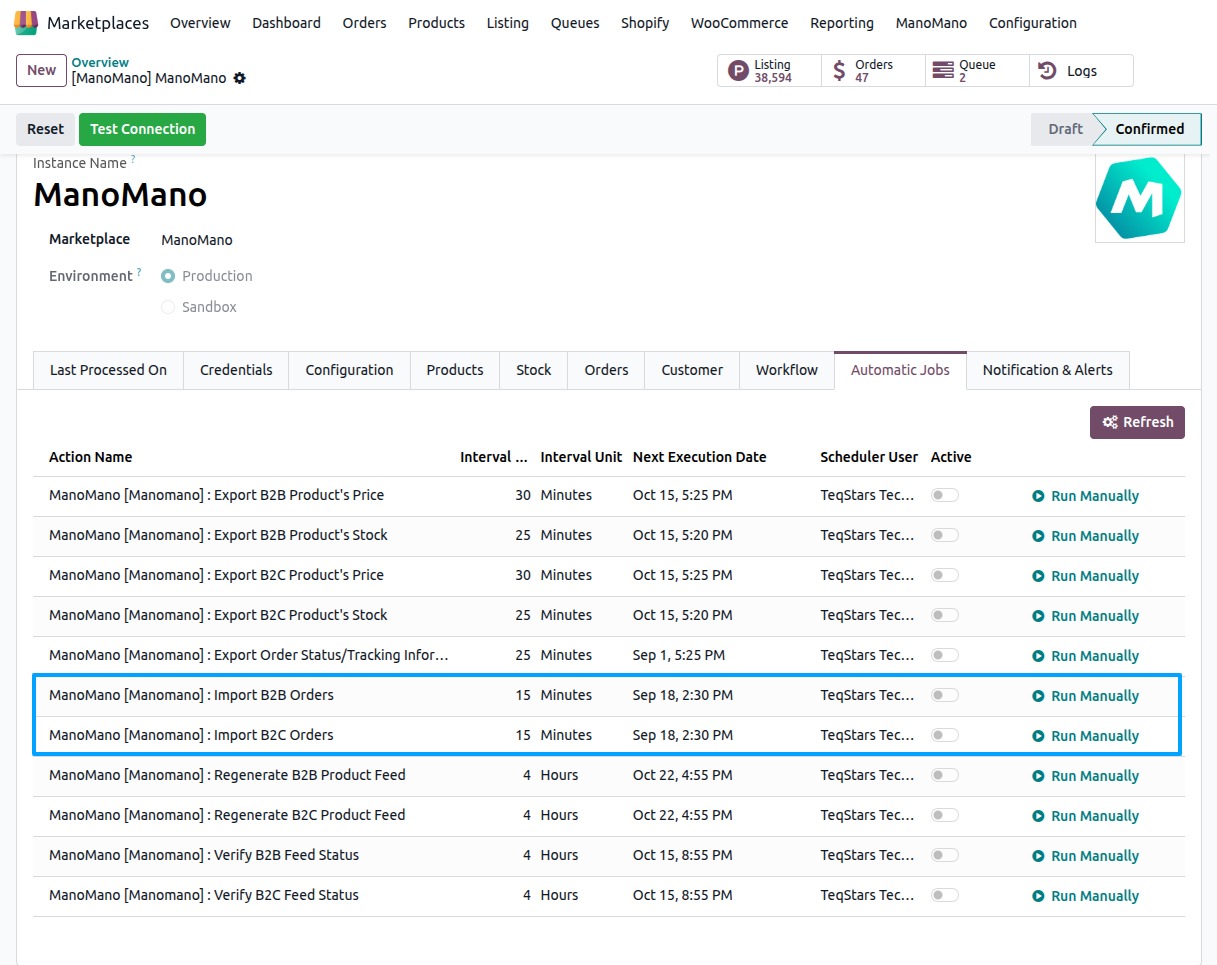Click the purple Refresh button
1217x965 pixels.
point(1137,422)
